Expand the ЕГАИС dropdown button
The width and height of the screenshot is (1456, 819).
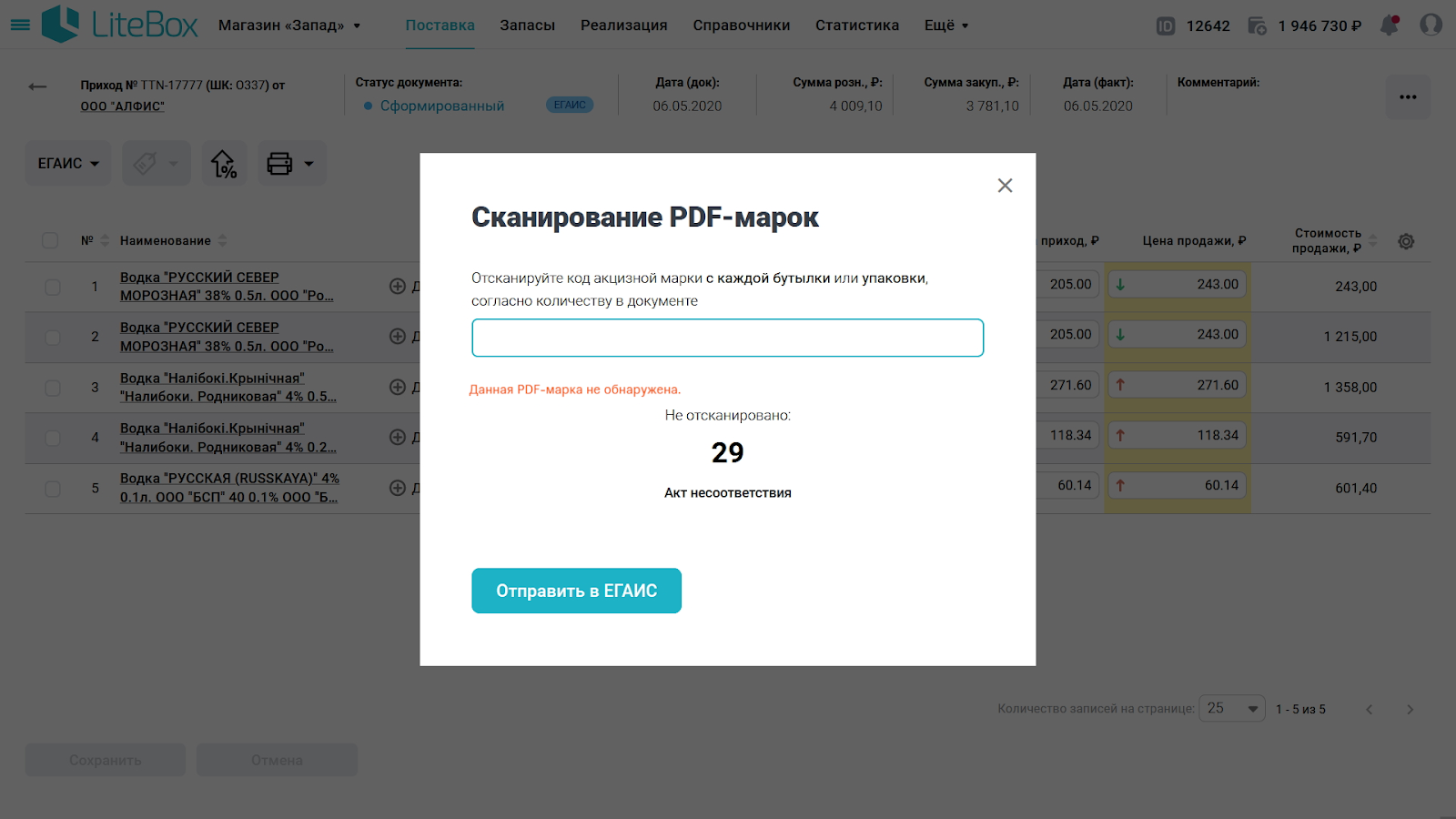[x=68, y=164]
